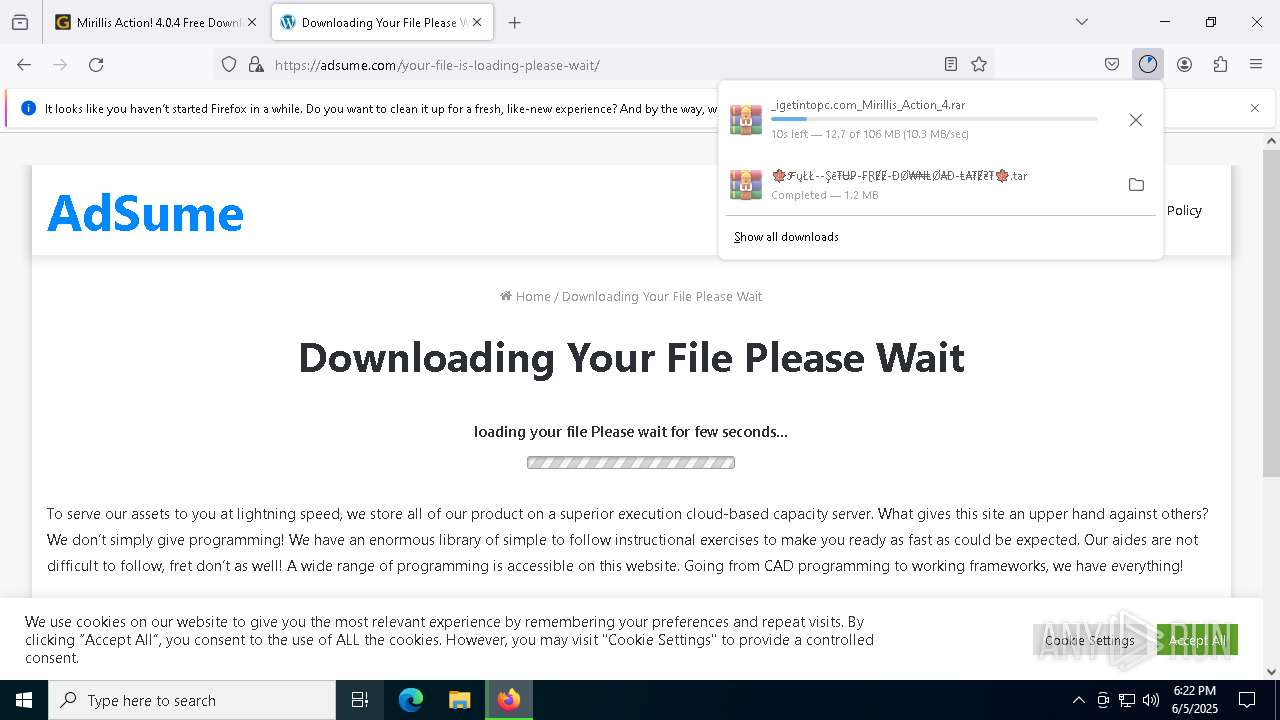Open a new tab
The height and width of the screenshot is (720, 1280).
(515, 22)
